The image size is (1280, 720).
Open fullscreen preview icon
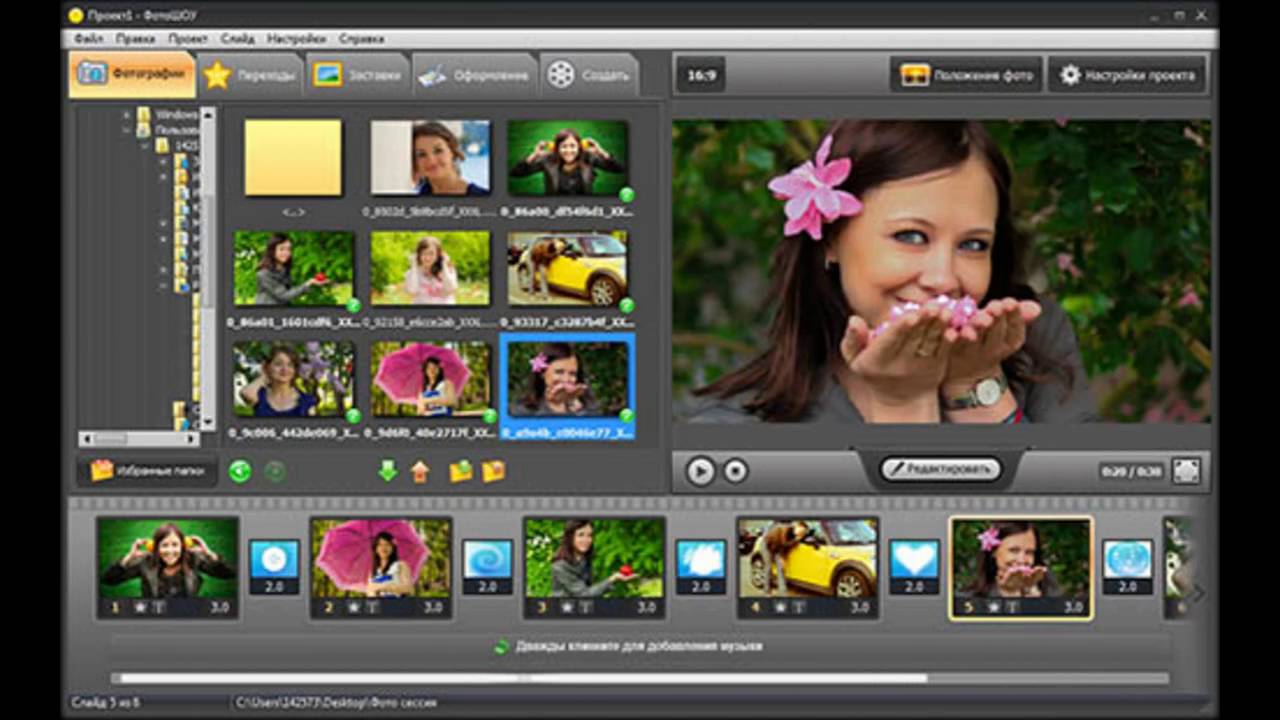click(x=1186, y=471)
